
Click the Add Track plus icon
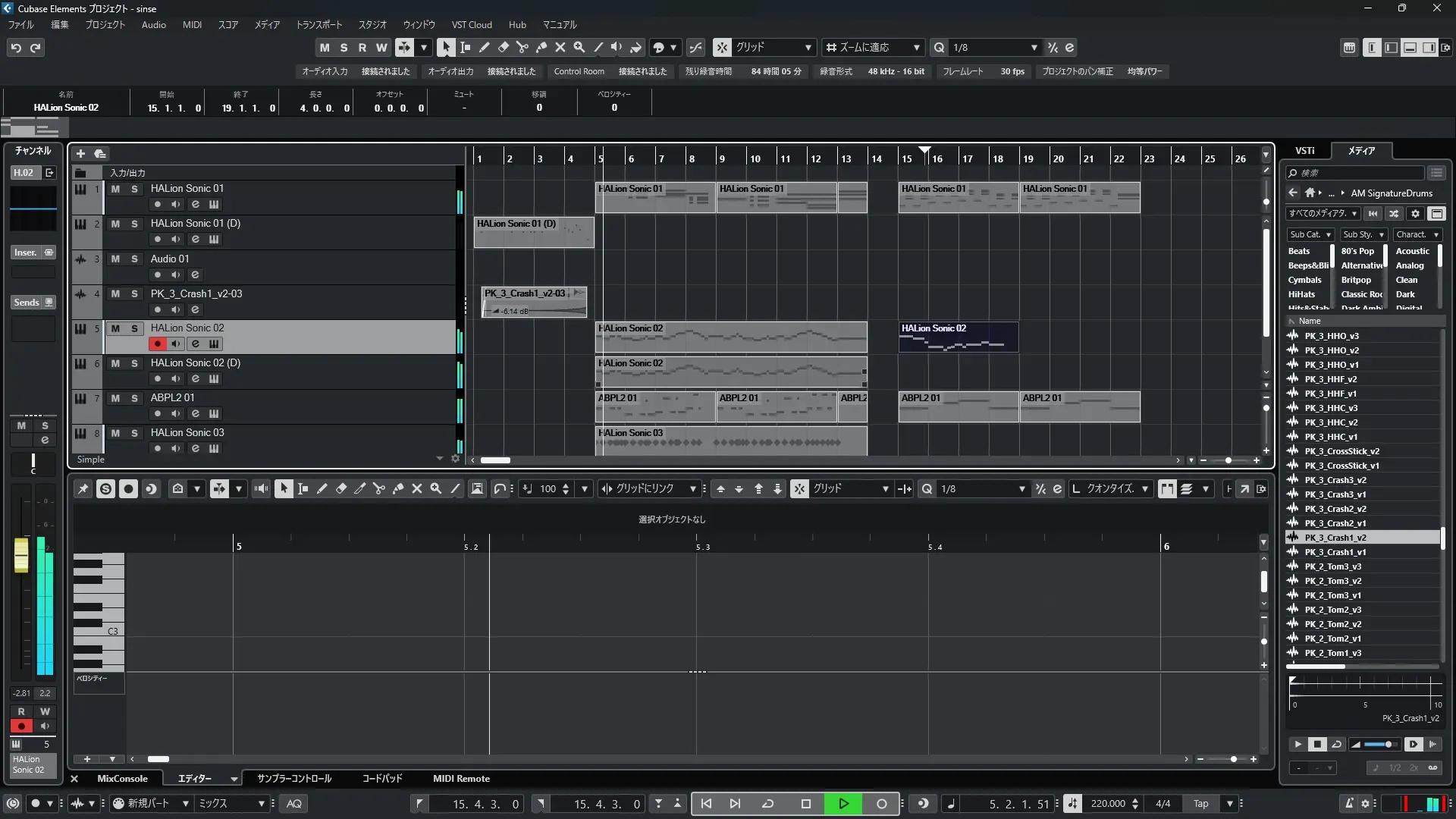80,153
